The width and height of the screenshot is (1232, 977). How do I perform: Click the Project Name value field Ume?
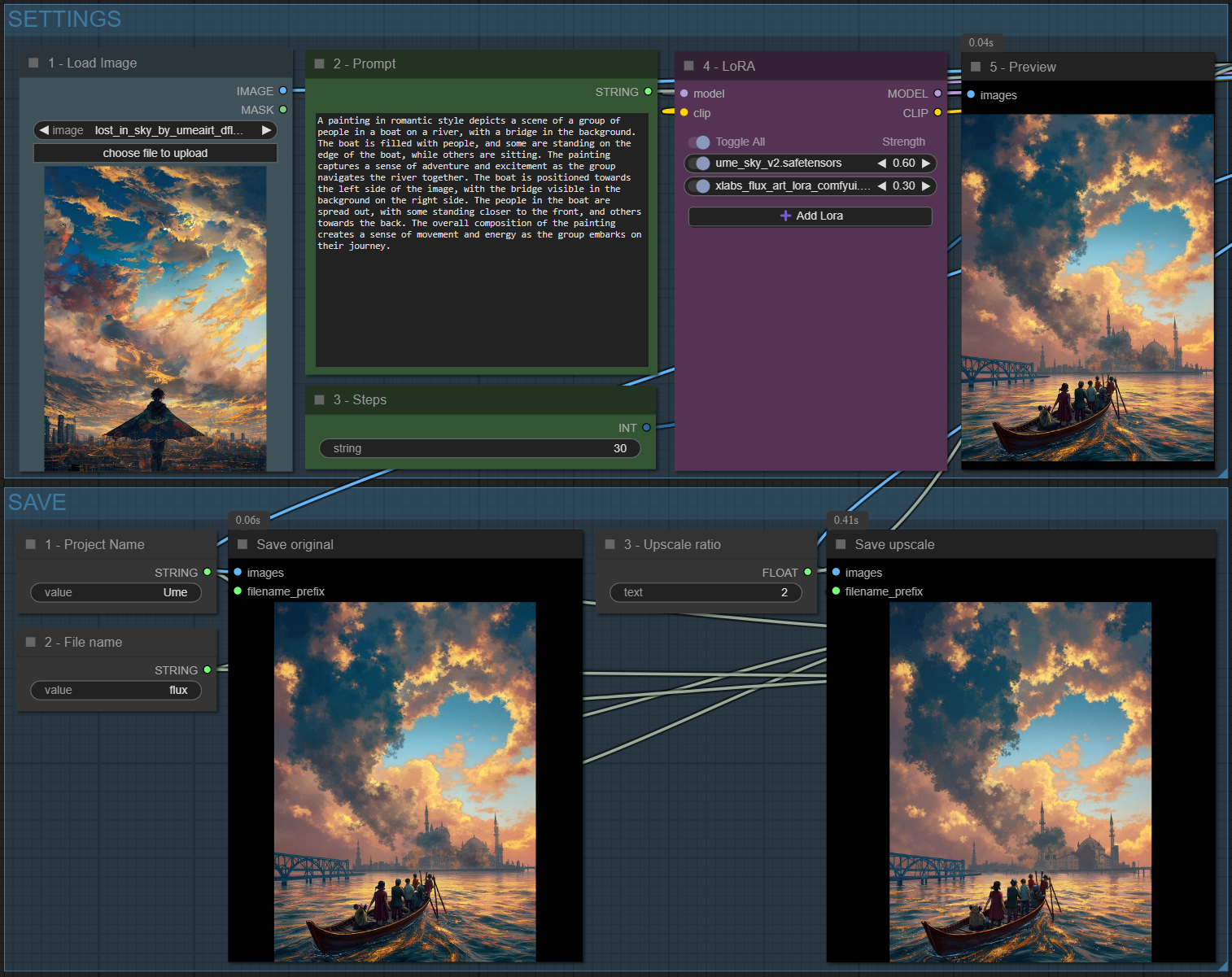[116, 592]
